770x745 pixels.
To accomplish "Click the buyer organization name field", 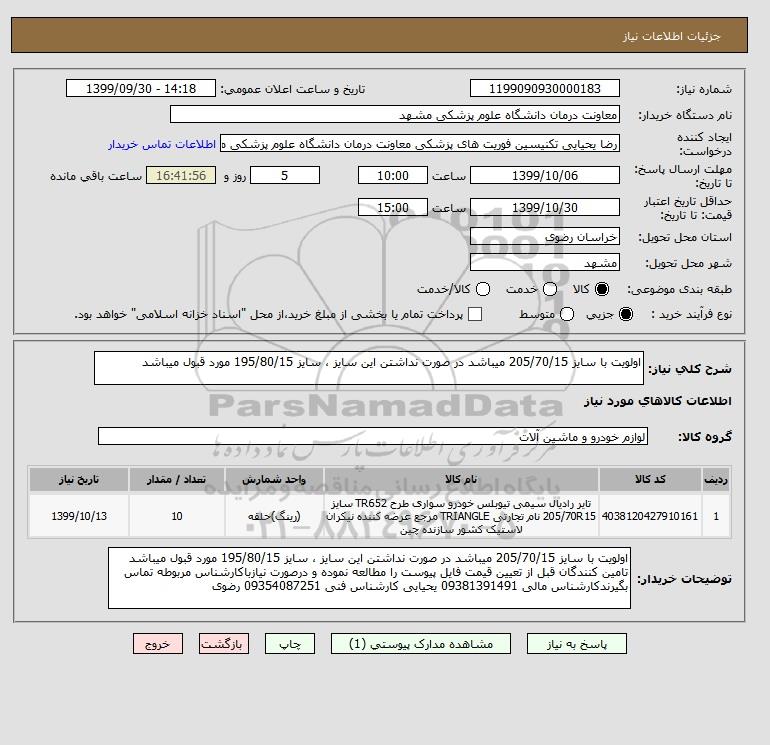I will (395, 114).
